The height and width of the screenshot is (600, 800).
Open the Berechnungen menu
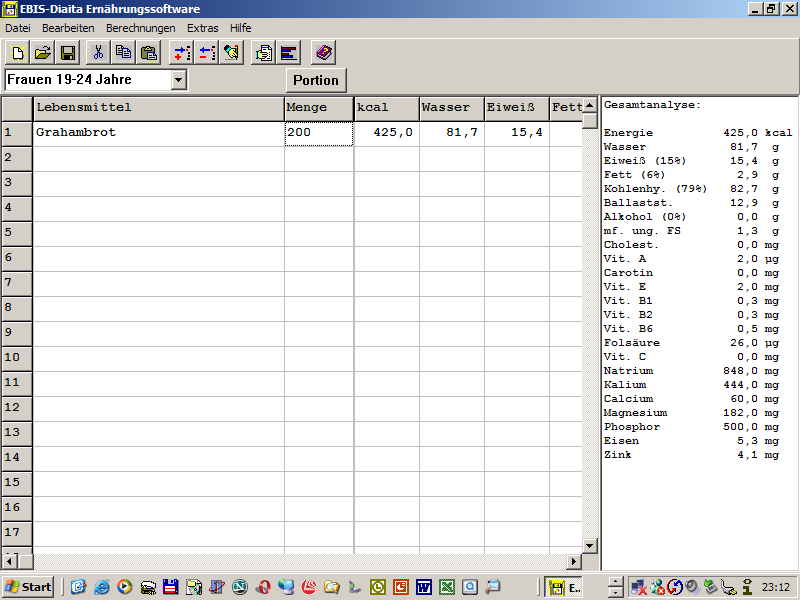pos(140,28)
